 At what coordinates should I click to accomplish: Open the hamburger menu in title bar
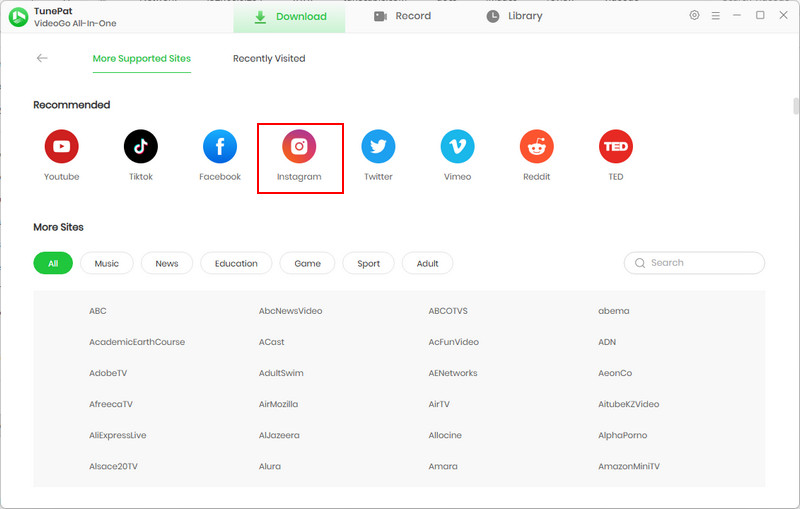click(x=717, y=16)
